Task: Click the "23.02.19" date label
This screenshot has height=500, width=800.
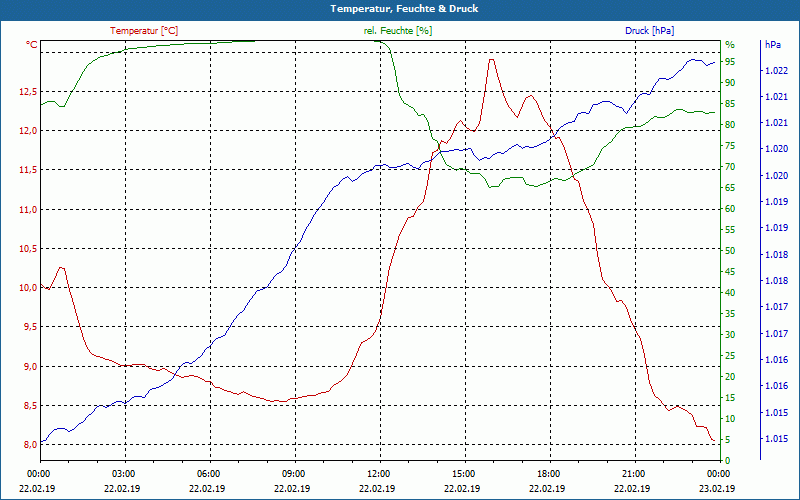Action: pyautogui.click(x=717, y=488)
